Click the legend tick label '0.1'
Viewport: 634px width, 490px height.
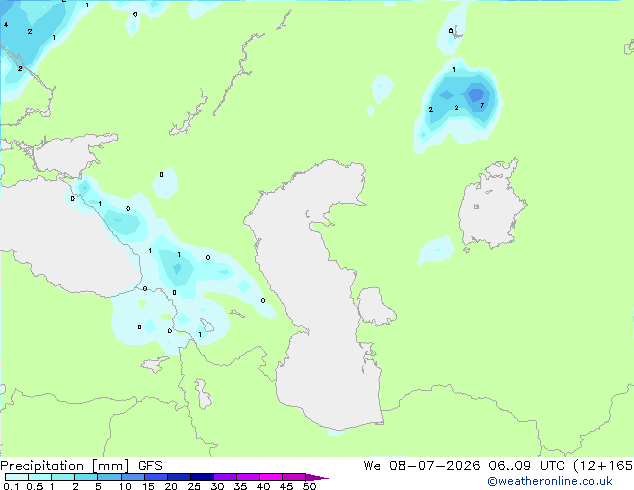(11, 486)
